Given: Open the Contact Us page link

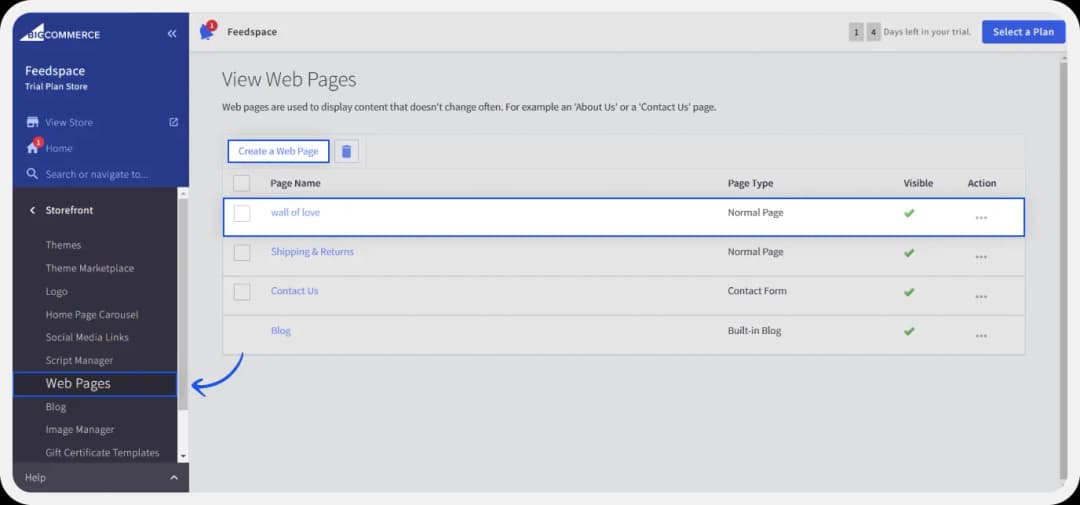Looking at the screenshot, I should coord(295,291).
